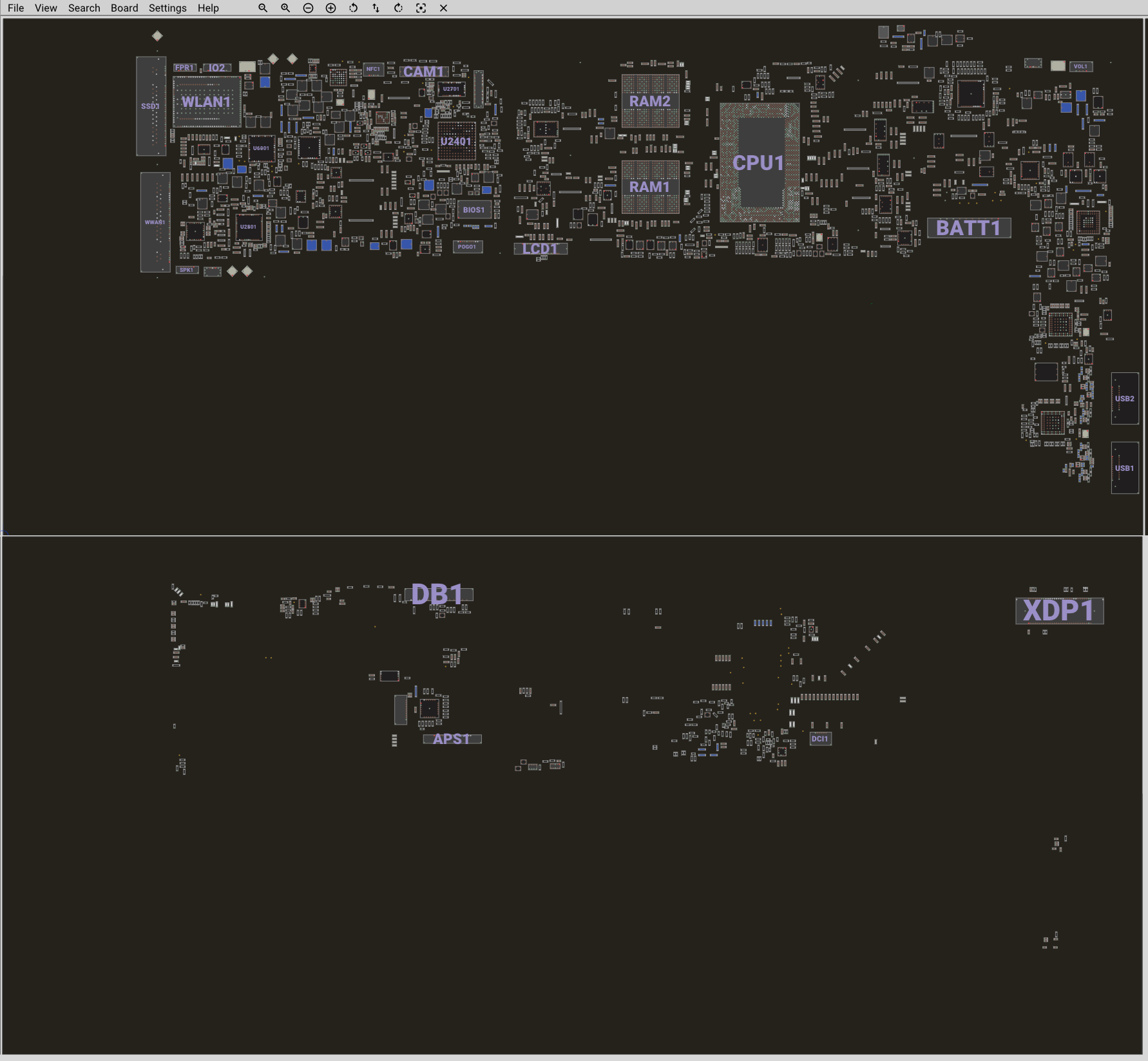
Task: Click the magnifier zoom-out icon
Action: [x=263, y=8]
